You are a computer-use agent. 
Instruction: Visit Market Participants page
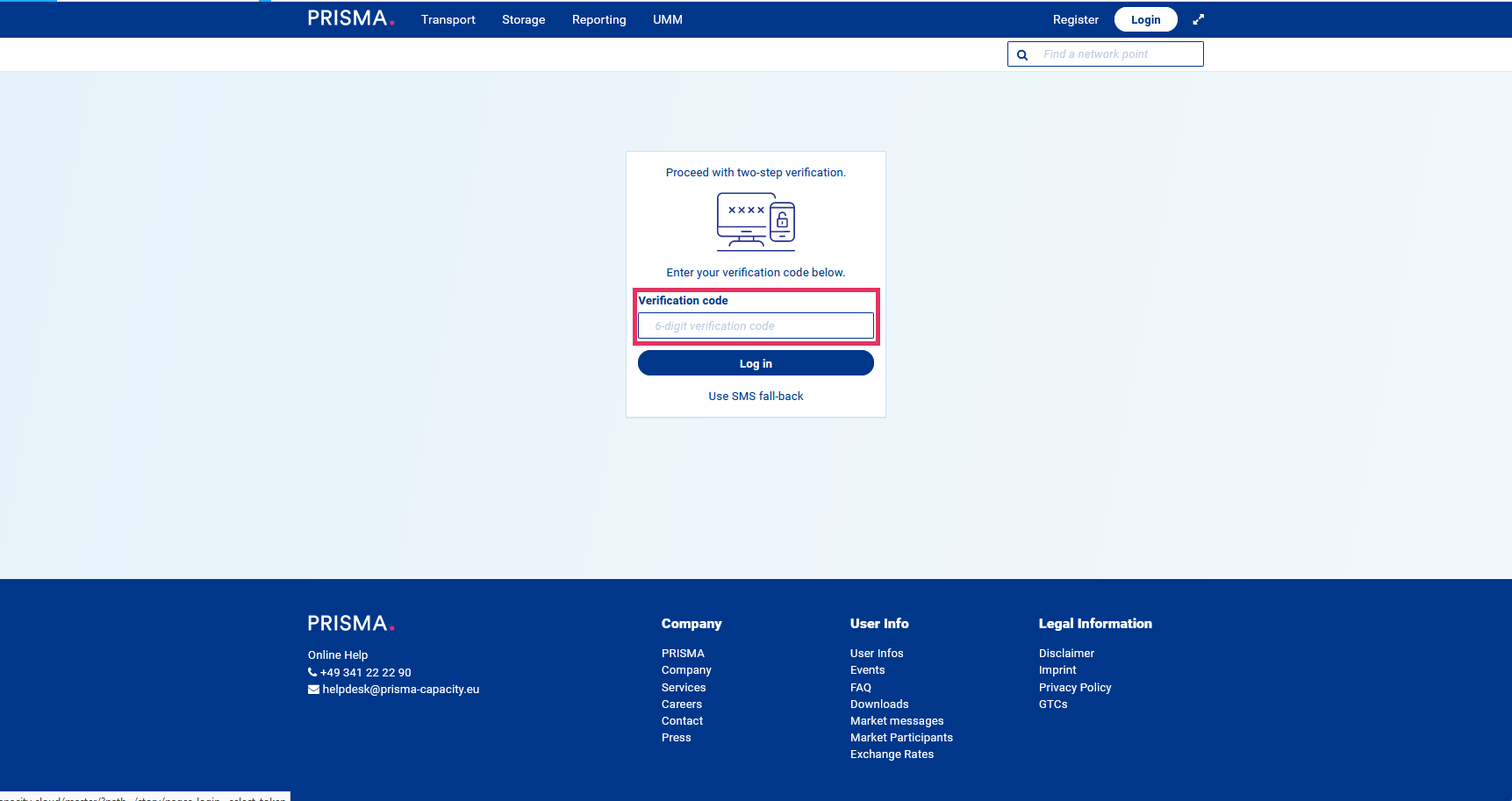point(900,738)
